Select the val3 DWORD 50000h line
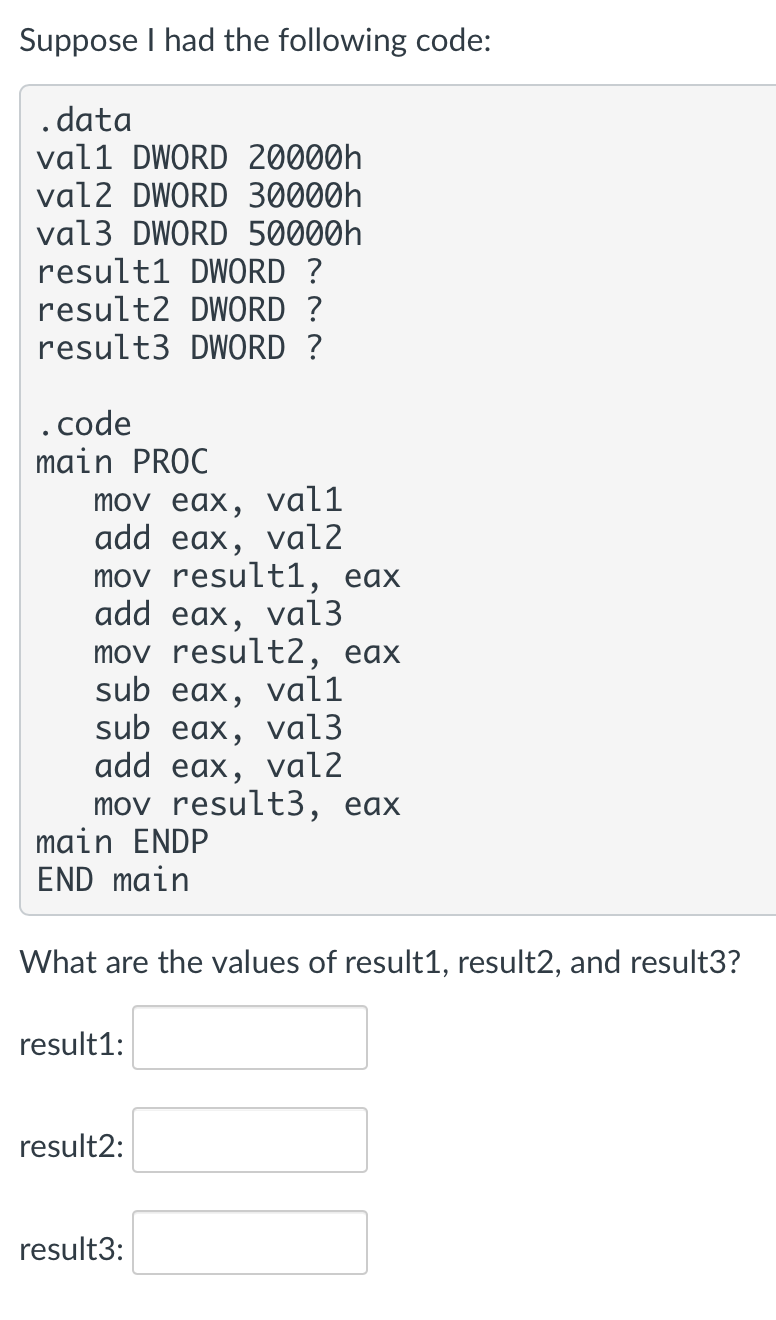The height and width of the screenshot is (1320, 776). 199,234
